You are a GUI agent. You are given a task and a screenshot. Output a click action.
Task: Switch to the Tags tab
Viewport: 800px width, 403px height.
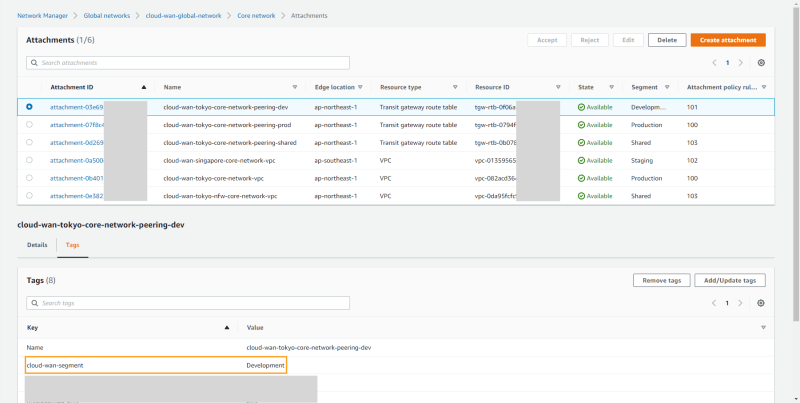pyautogui.click(x=72, y=245)
